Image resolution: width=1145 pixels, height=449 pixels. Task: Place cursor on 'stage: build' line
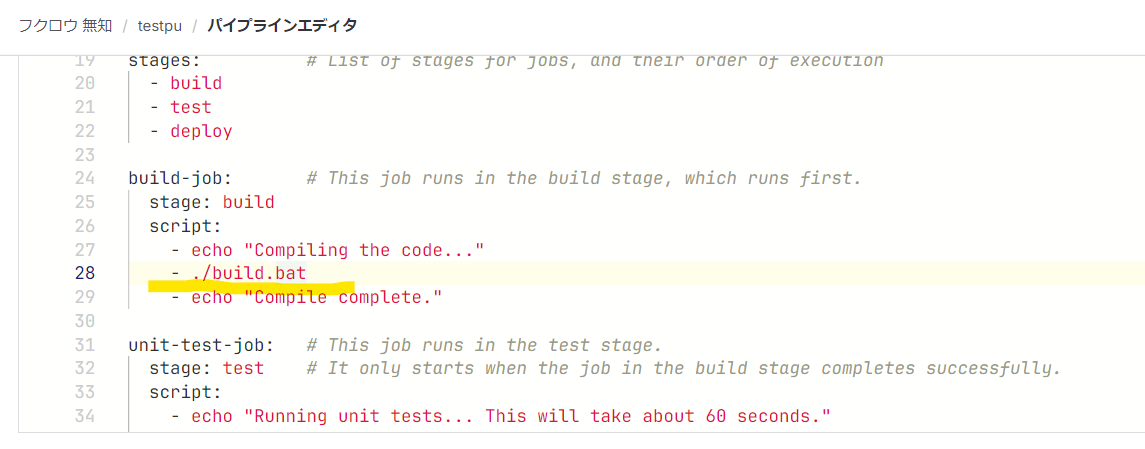coord(212,202)
